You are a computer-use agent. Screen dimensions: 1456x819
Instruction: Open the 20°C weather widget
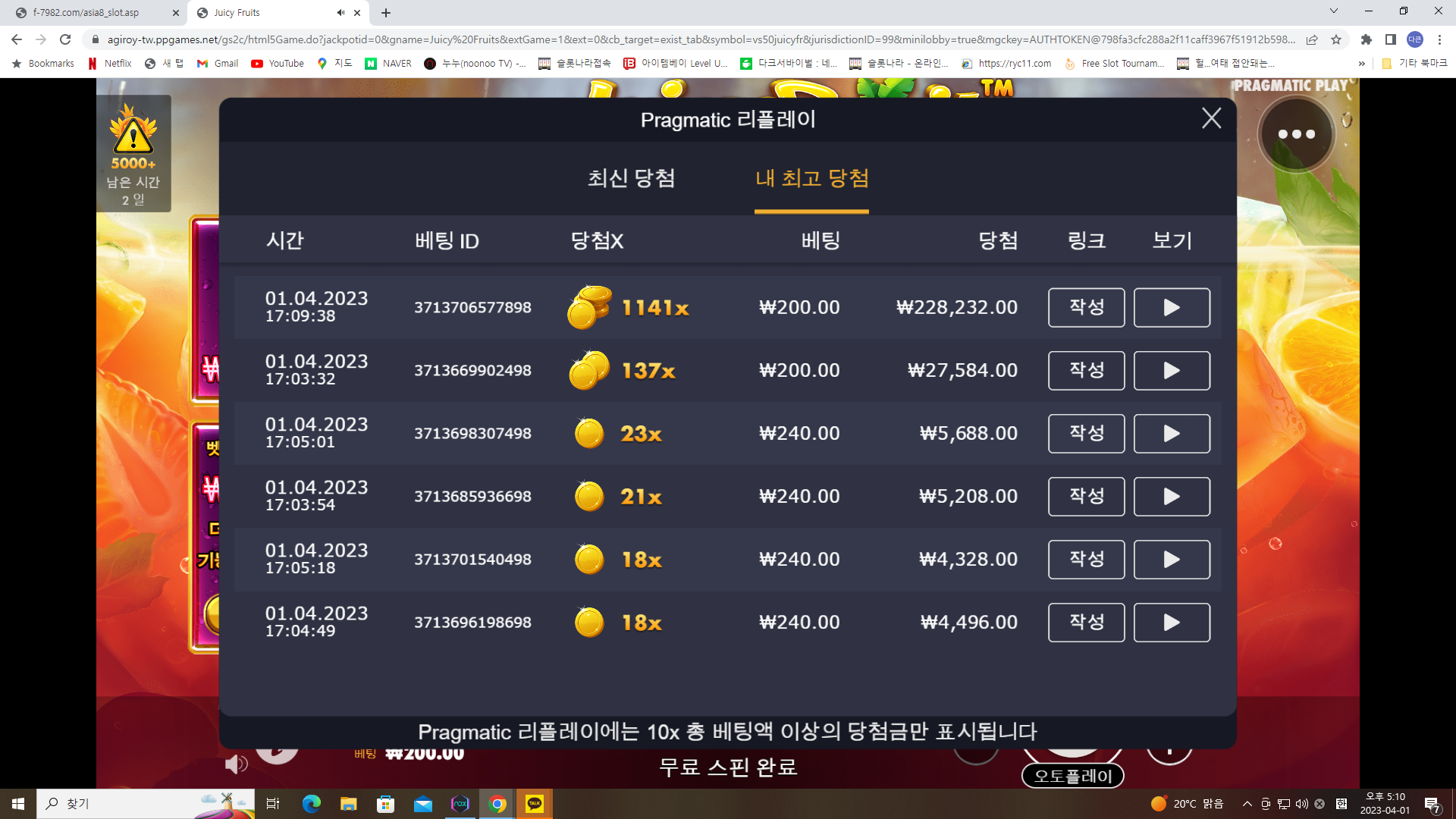click(1187, 804)
